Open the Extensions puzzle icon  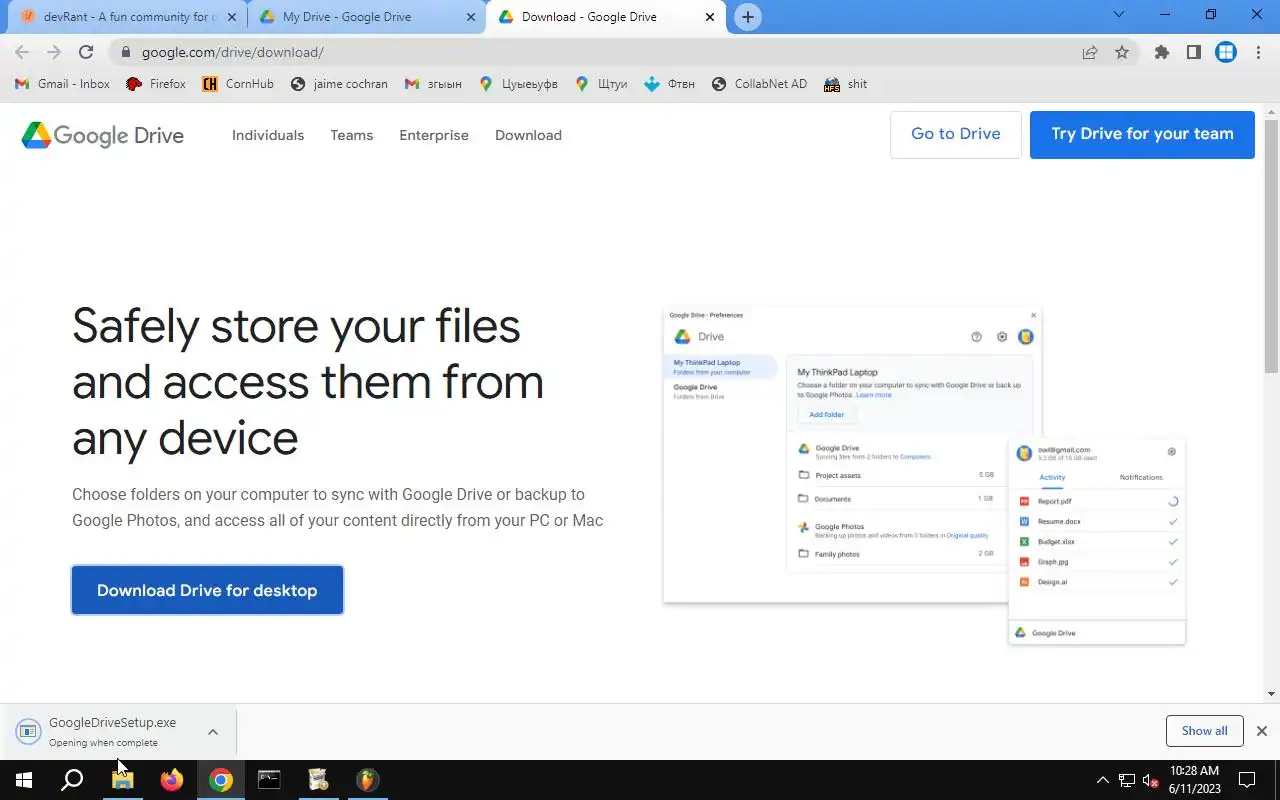(x=1161, y=52)
